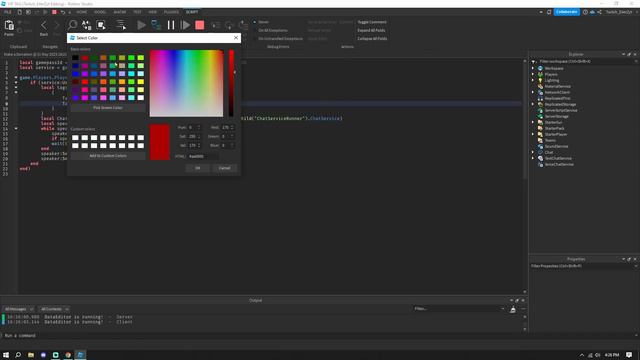Image resolution: width=640 pixels, height=360 pixels.
Task: Open the All Messages output dropdown
Action: [x=19, y=309]
